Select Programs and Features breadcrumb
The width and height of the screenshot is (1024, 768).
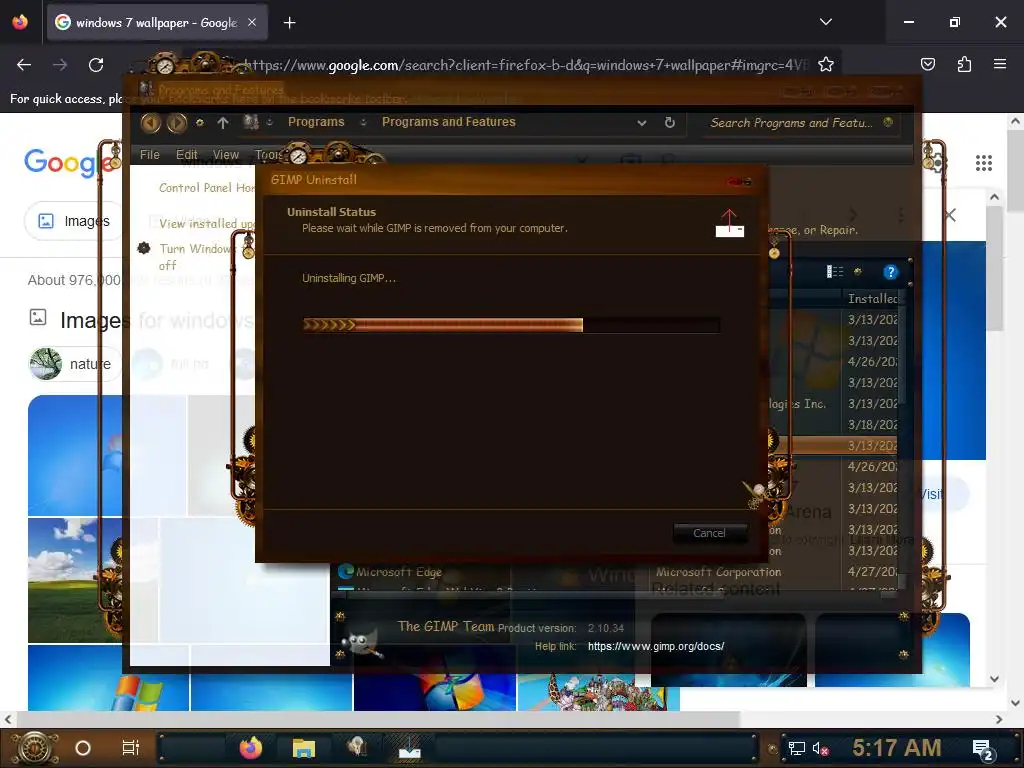[449, 122]
